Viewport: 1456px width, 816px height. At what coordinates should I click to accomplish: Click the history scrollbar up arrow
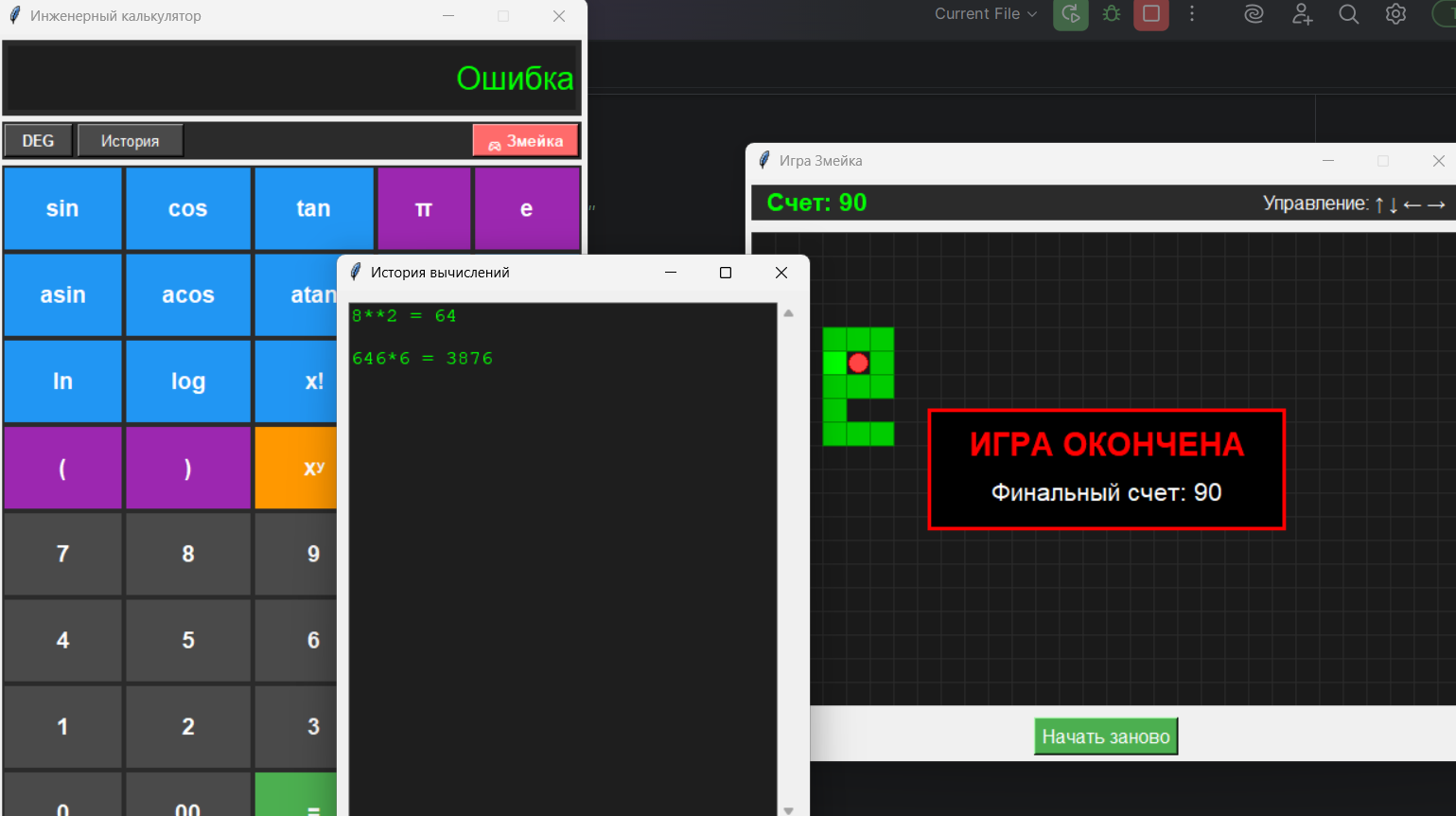click(x=788, y=313)
